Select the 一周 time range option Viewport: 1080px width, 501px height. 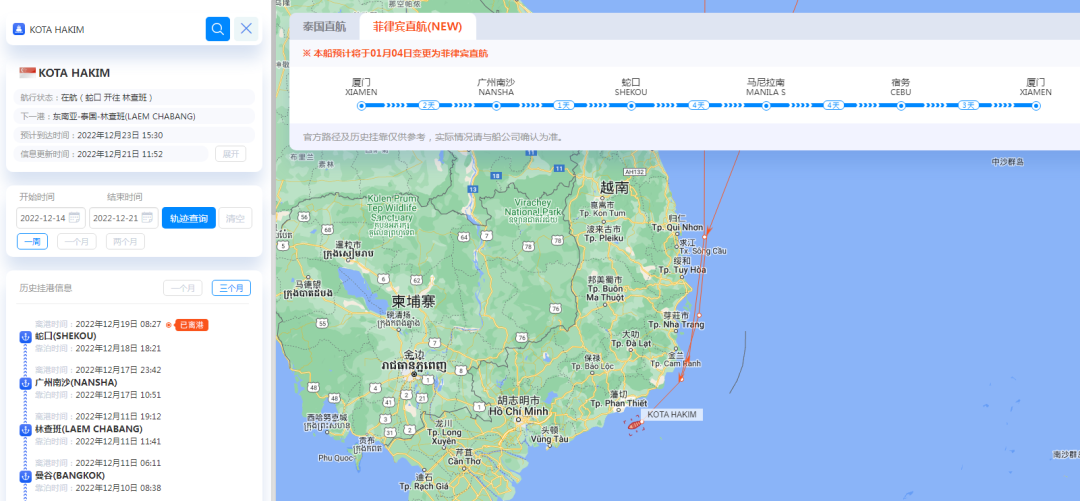[32, 241]
